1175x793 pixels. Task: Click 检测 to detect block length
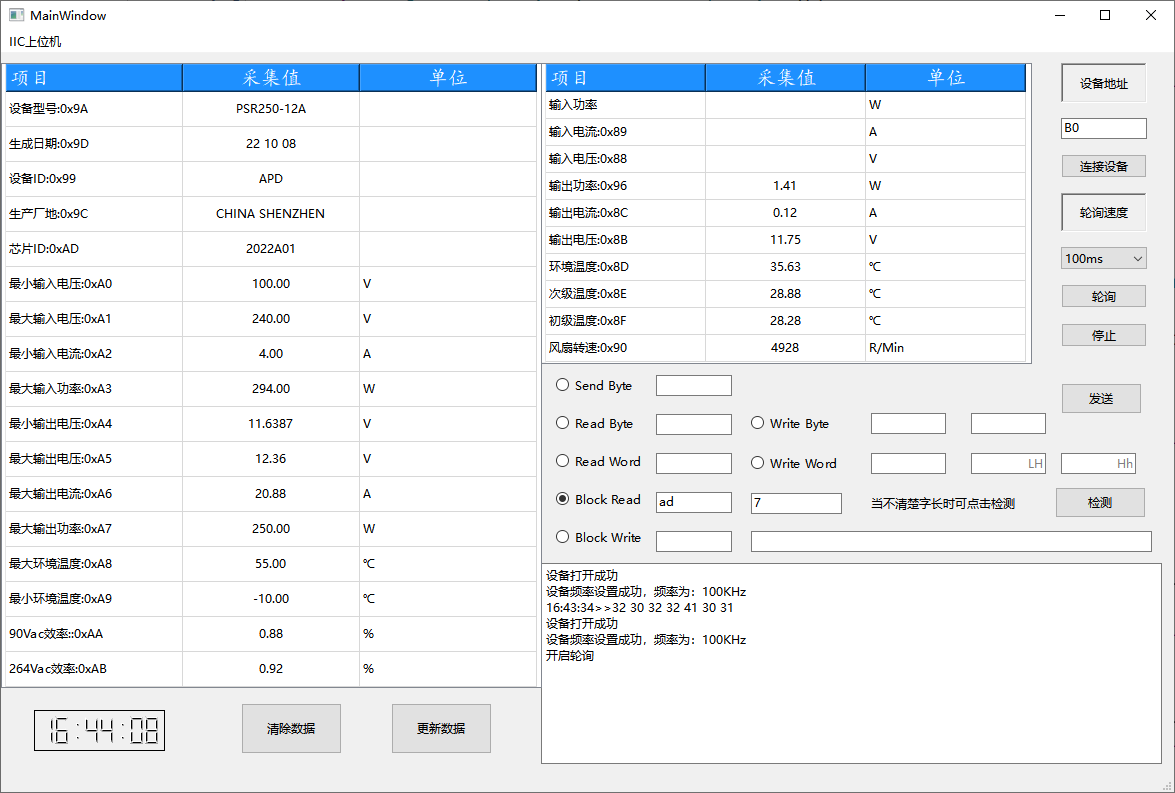[x=1099, y=502]
